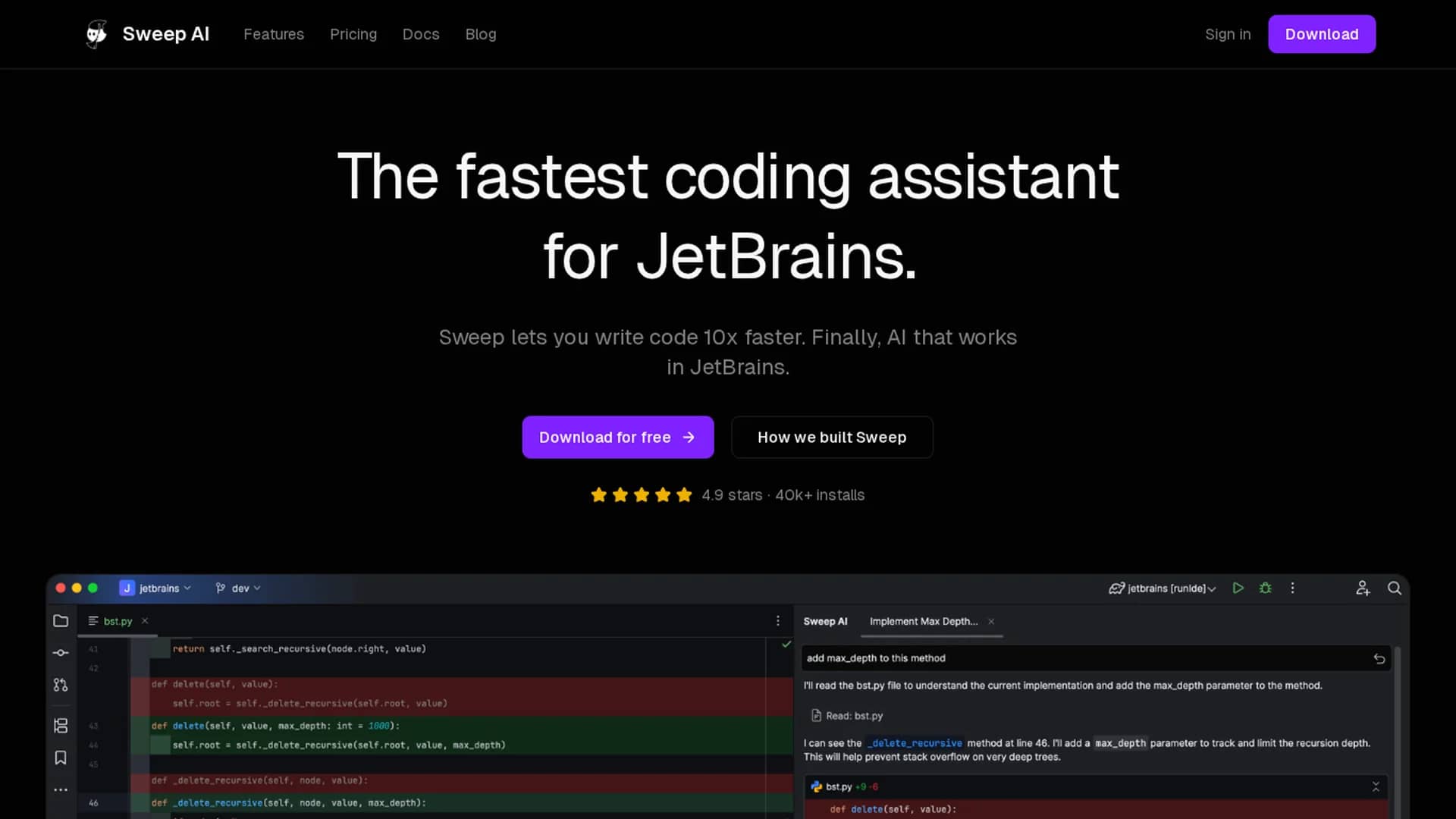Select the Implement Max Depth... chat tab
Screen dimensions: 1456x819
click(x=924, y=621)
